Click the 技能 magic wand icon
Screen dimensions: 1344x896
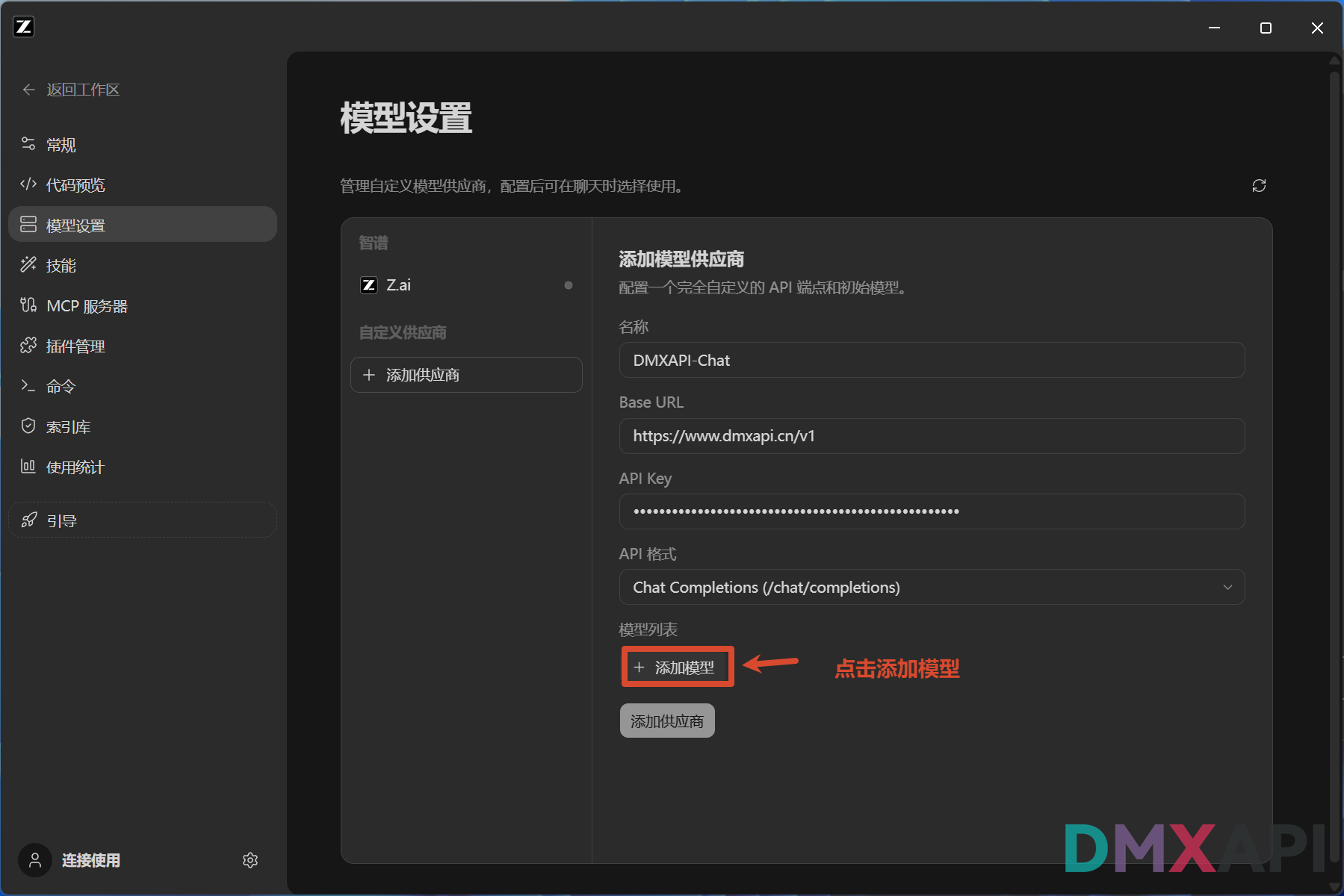(x=28, y=264)
